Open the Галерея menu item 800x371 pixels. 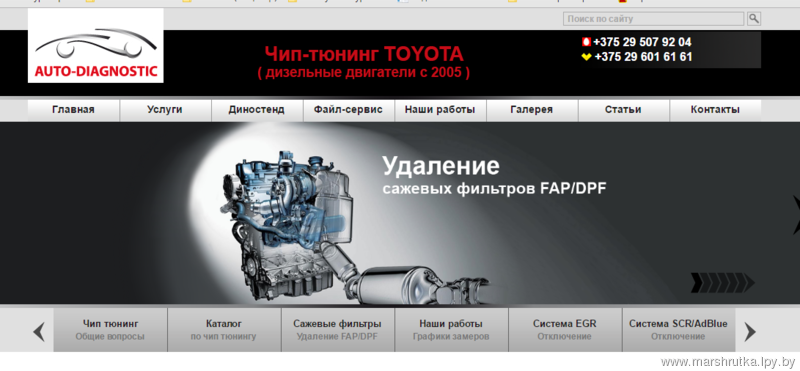(x=532, y=110)
